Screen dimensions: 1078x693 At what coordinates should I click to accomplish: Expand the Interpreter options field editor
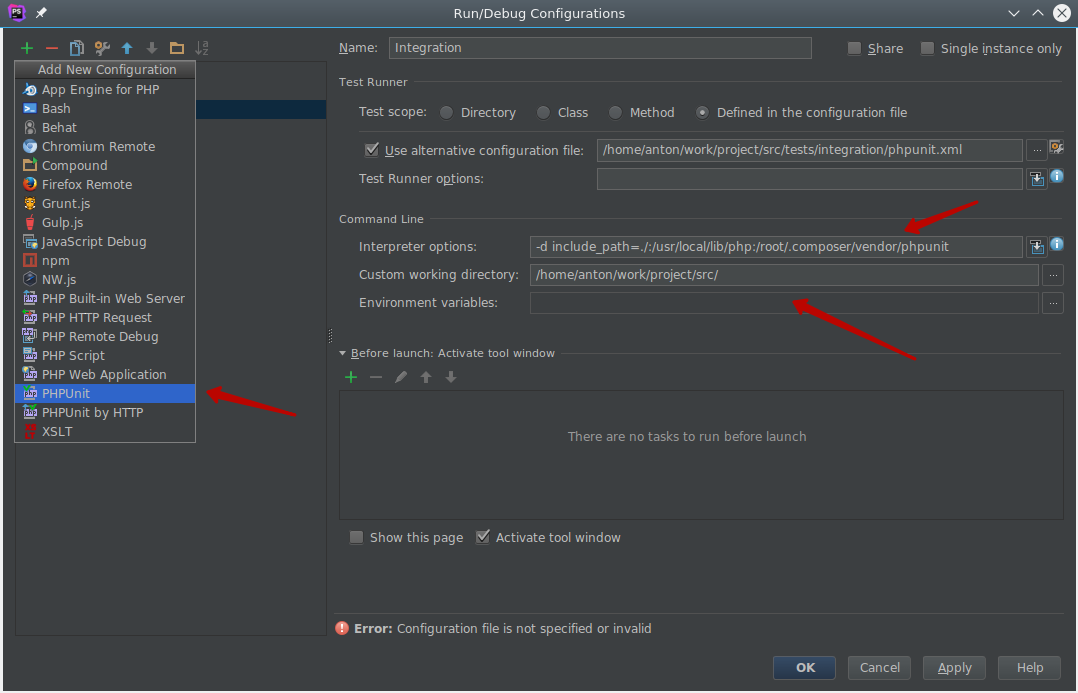pyautogui.click(x=1037, y=248)
